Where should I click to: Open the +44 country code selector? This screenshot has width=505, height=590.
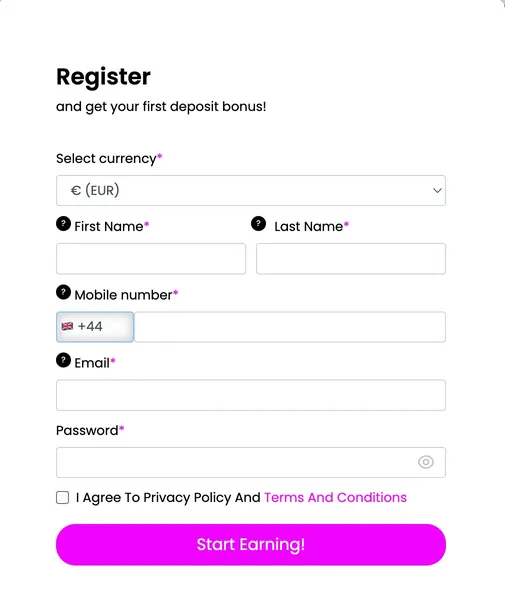click(95, 327)
